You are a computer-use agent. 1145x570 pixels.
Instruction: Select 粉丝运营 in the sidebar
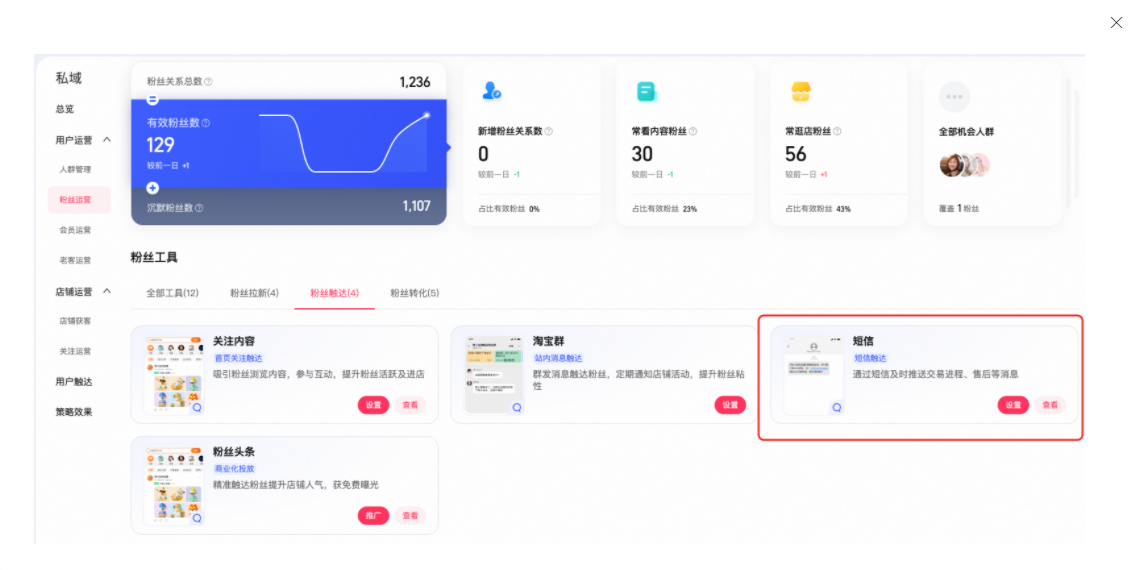tap(80, 200)
